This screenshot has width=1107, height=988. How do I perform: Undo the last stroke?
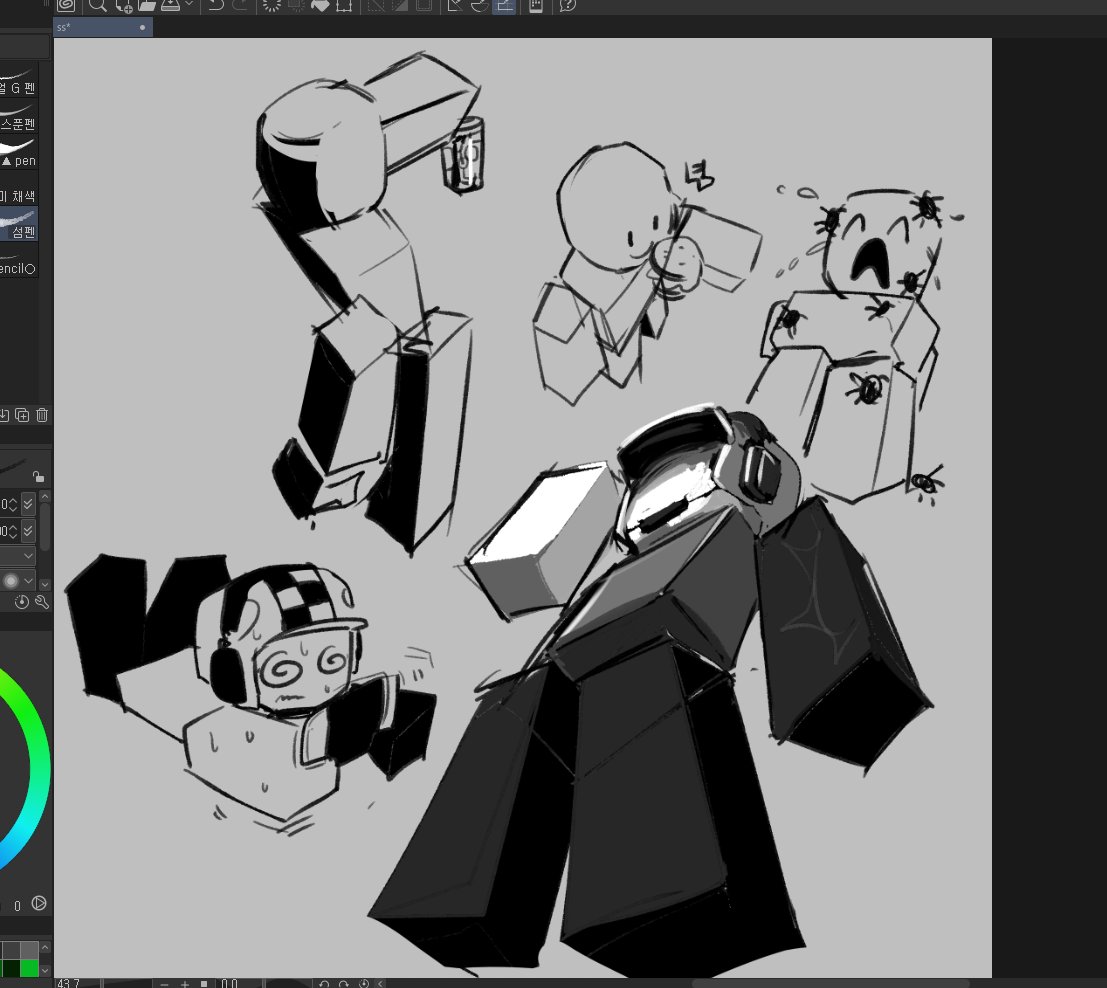click(x=216, y=5)
